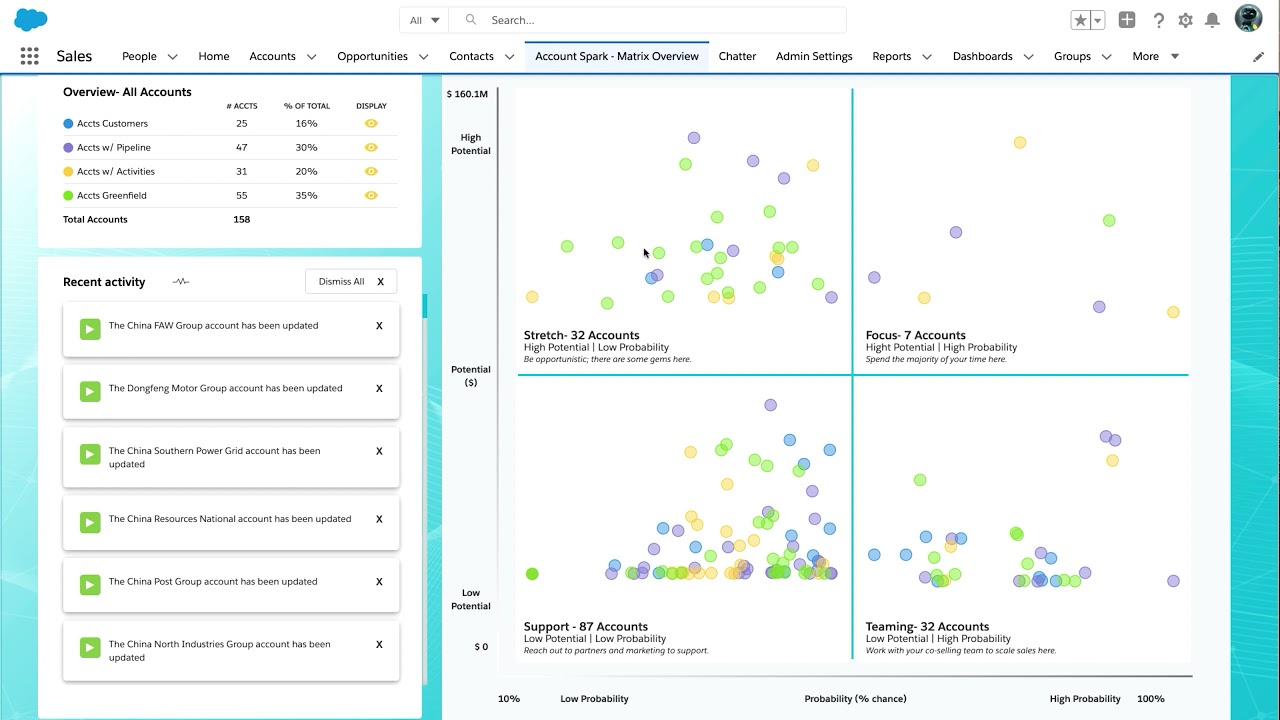Click the green icon on China Resources National update
Screen dimensions: 1280x720
coord(90,522)
